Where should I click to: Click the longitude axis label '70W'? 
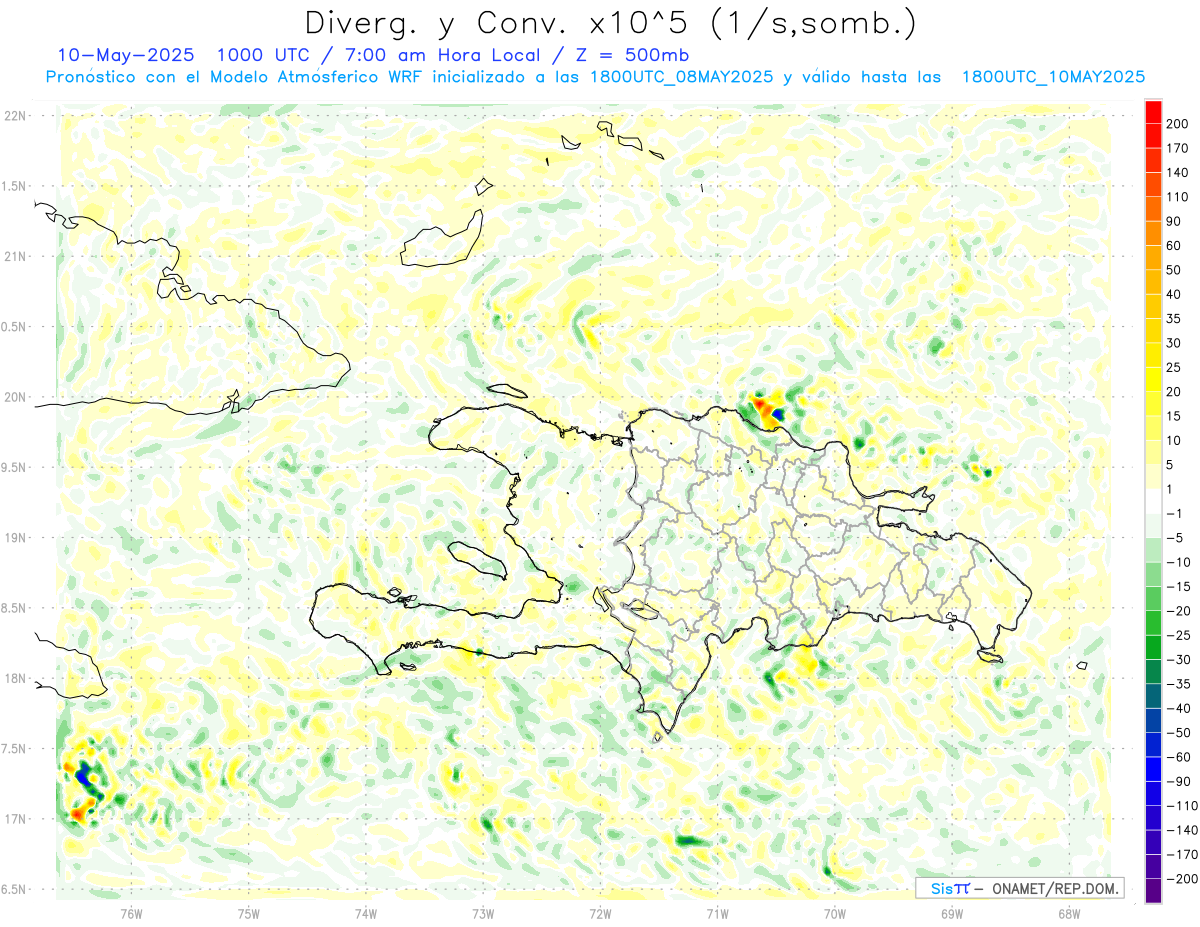(x=835, y=914)
